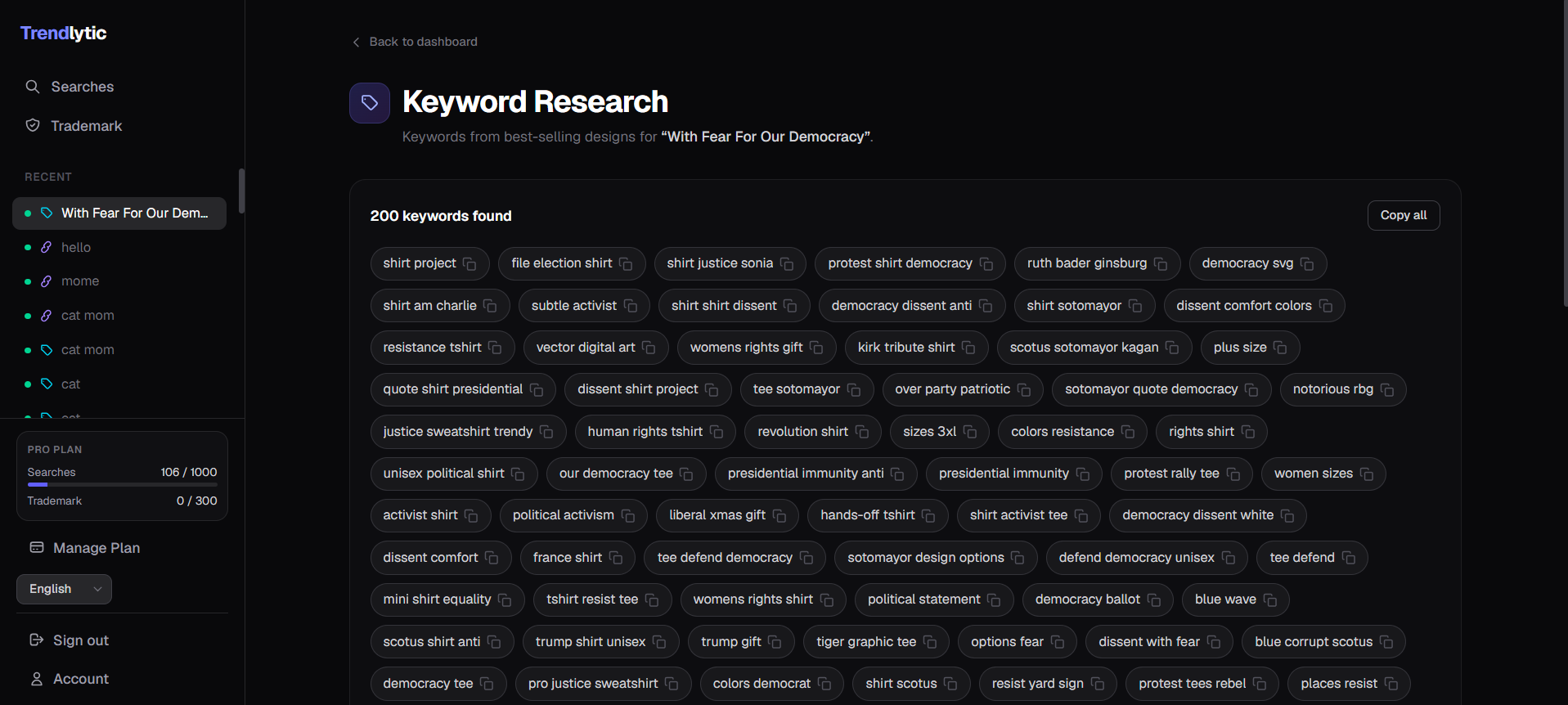Copy the 'tiger graphic tee' keyword
The height and width of the screenshot is (705, 1568).
click(x=930, y=642)
